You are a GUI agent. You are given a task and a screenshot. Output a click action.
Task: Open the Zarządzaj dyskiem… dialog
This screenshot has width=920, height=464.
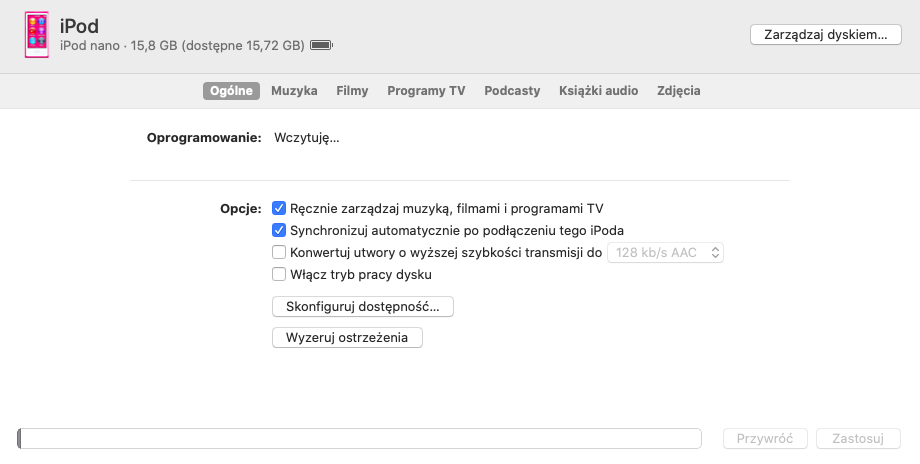point(826,35)
